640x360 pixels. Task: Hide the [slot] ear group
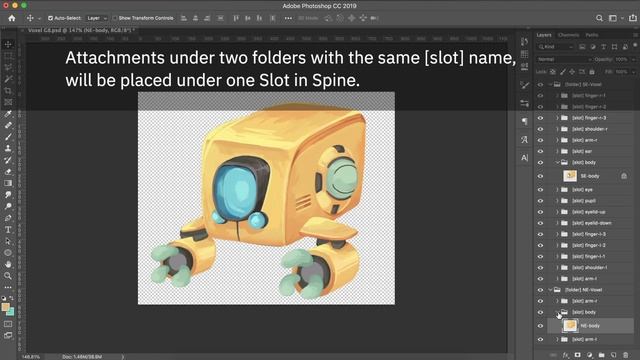540,151
